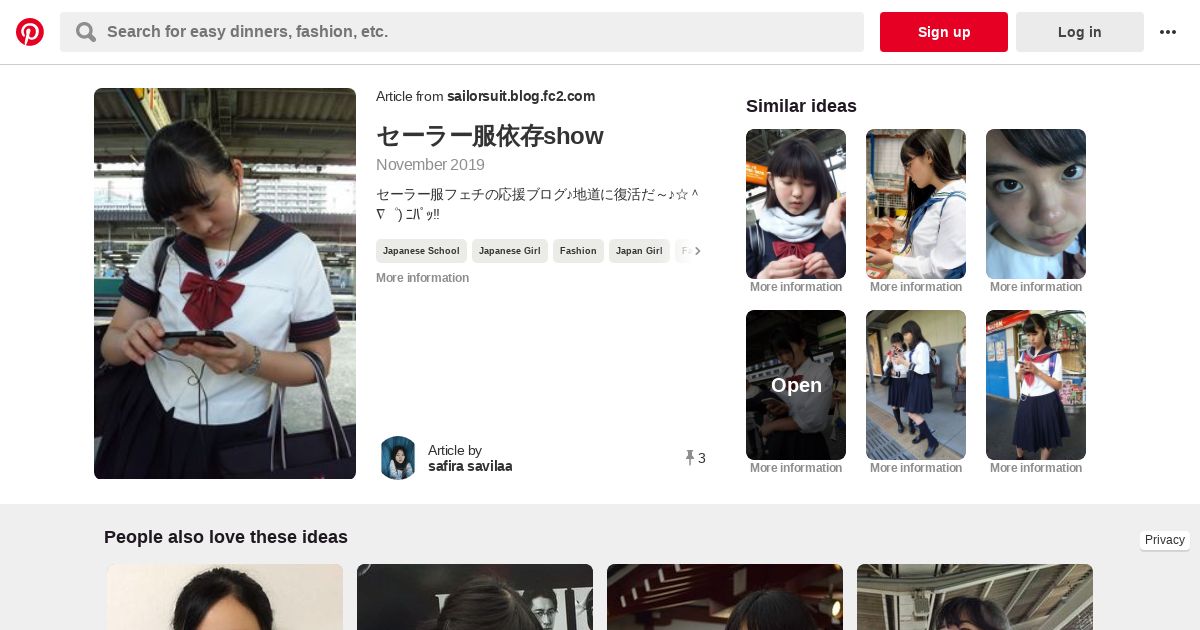Open the main pin image
This screenshot has width=1200, height=630.
coord(225,284)
